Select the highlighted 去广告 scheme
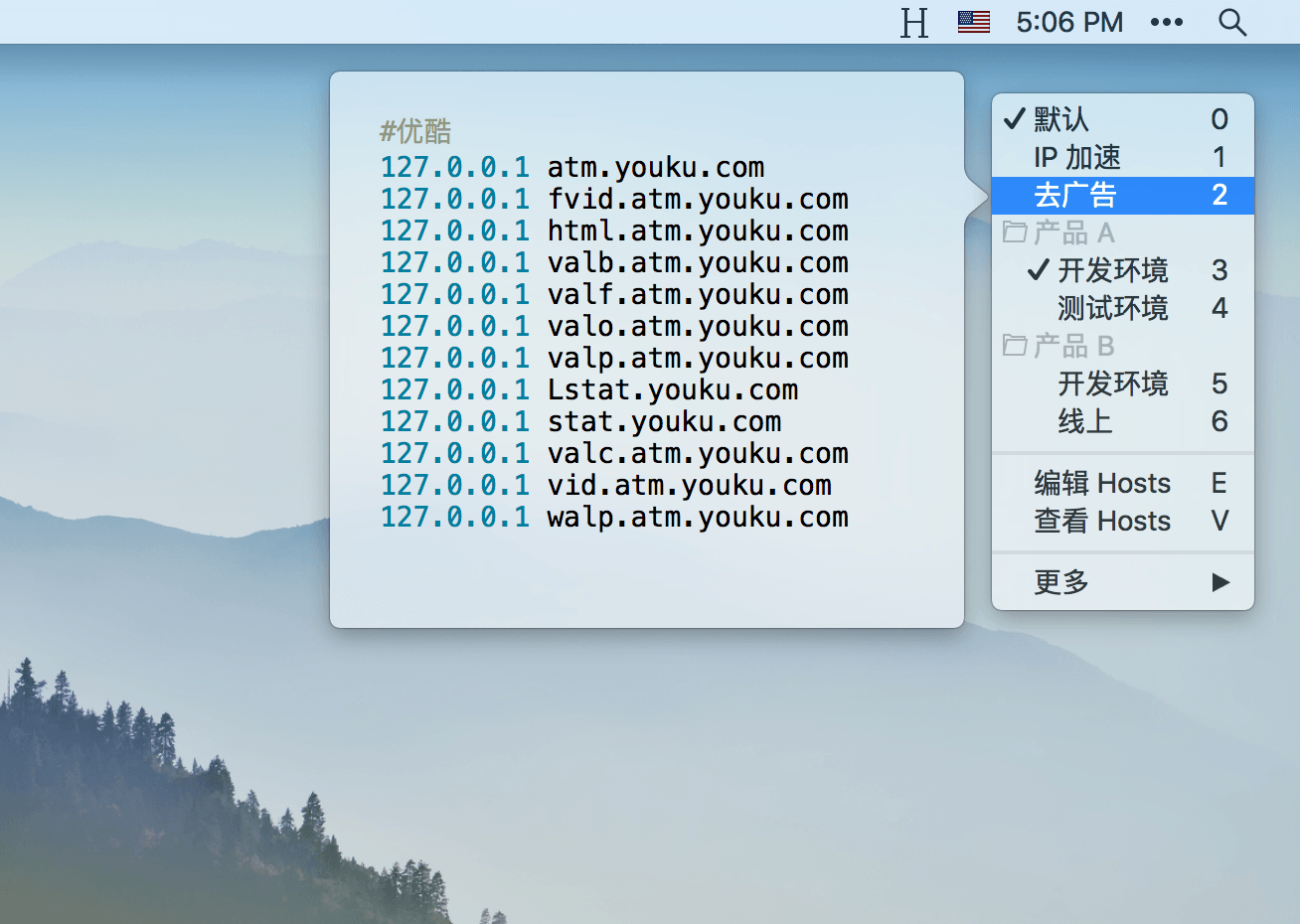Screen dimensions: 1300x924 1123,195
